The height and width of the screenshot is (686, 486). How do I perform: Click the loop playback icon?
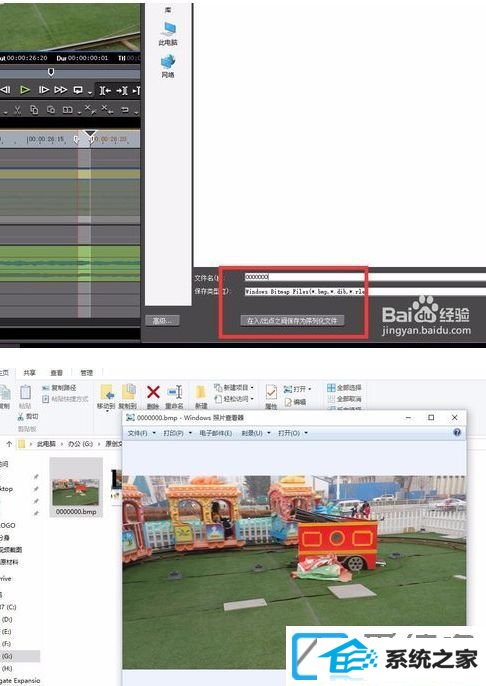pyautogui.click(x=78, y=90)
